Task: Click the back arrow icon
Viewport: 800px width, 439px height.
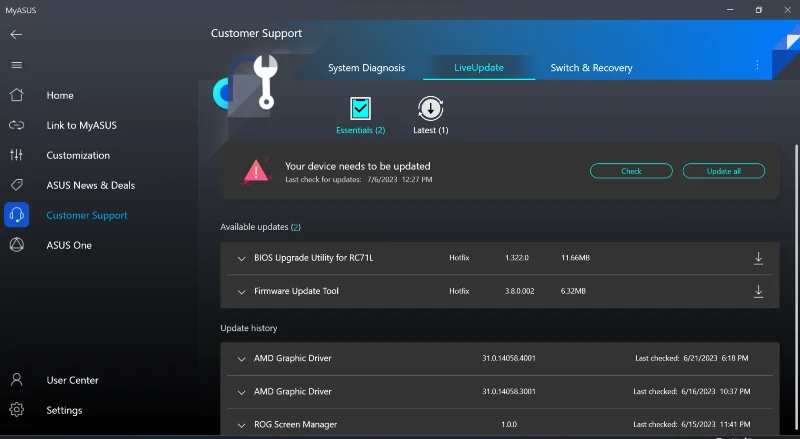Action: click(x=16, y=34)
